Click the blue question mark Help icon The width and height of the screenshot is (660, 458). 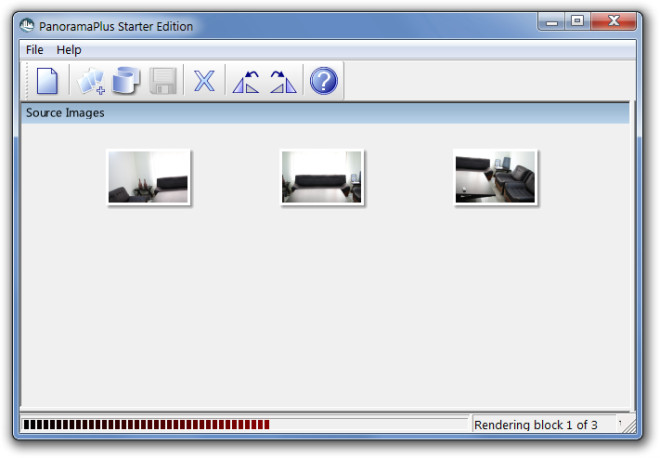(324, 81)
